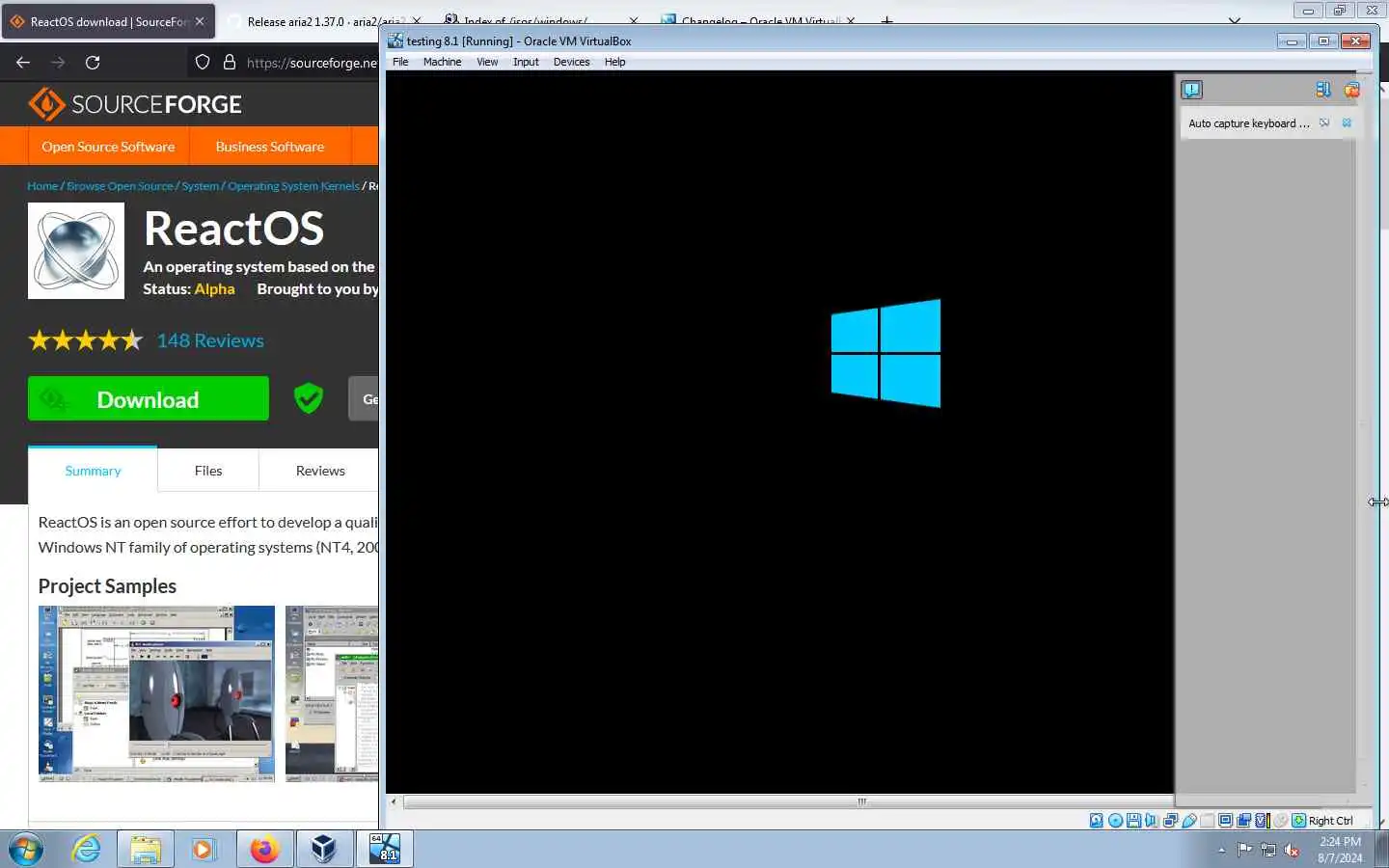
Task: Open the 148 Reviews link
Action: pos(210,340)
